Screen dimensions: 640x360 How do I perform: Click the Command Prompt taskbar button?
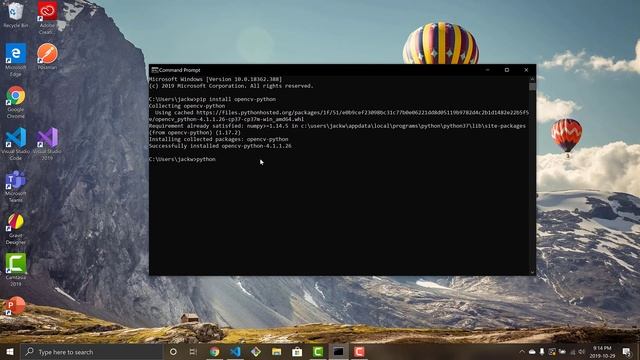click(x=338, y=352)
